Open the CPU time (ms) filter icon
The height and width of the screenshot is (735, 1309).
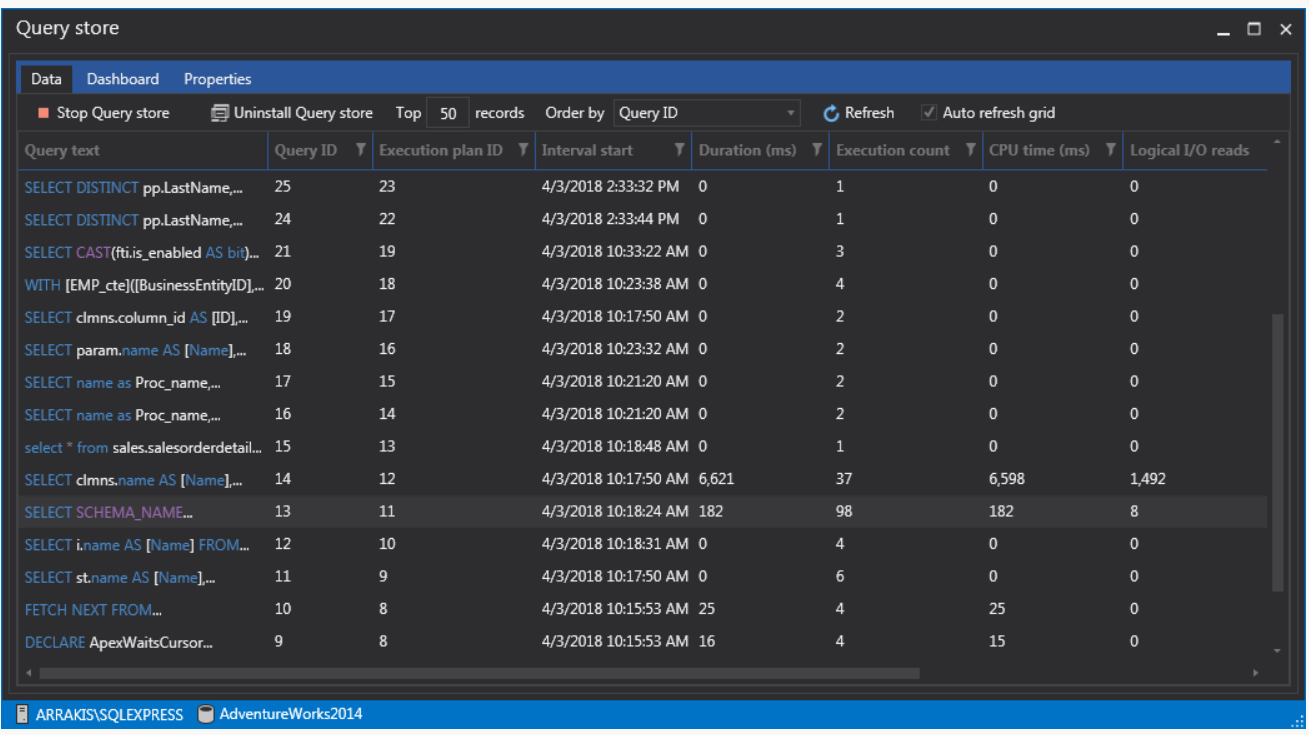1110,150
